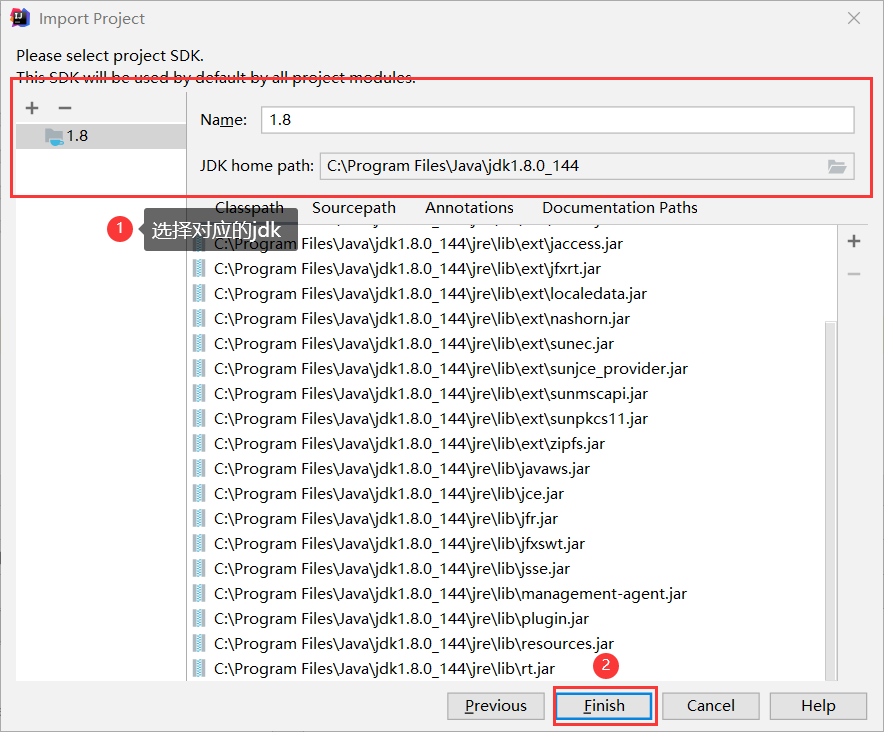
Task: Click the jar icon next to rt.jar
Action: [x=197, y=668]
